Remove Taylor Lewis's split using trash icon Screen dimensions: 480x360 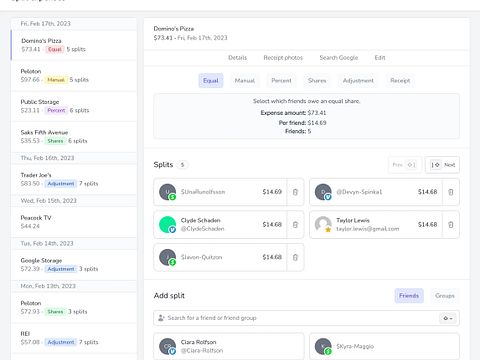(x=451, y=225)
